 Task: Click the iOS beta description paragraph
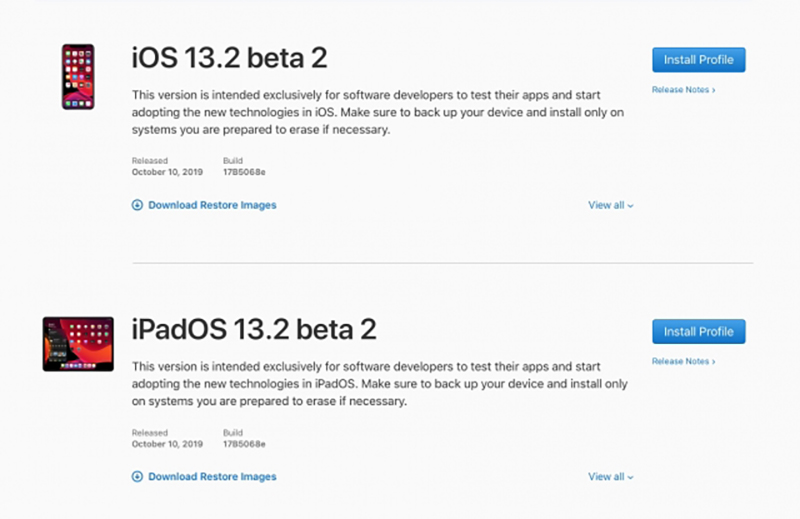coord(380,112)
